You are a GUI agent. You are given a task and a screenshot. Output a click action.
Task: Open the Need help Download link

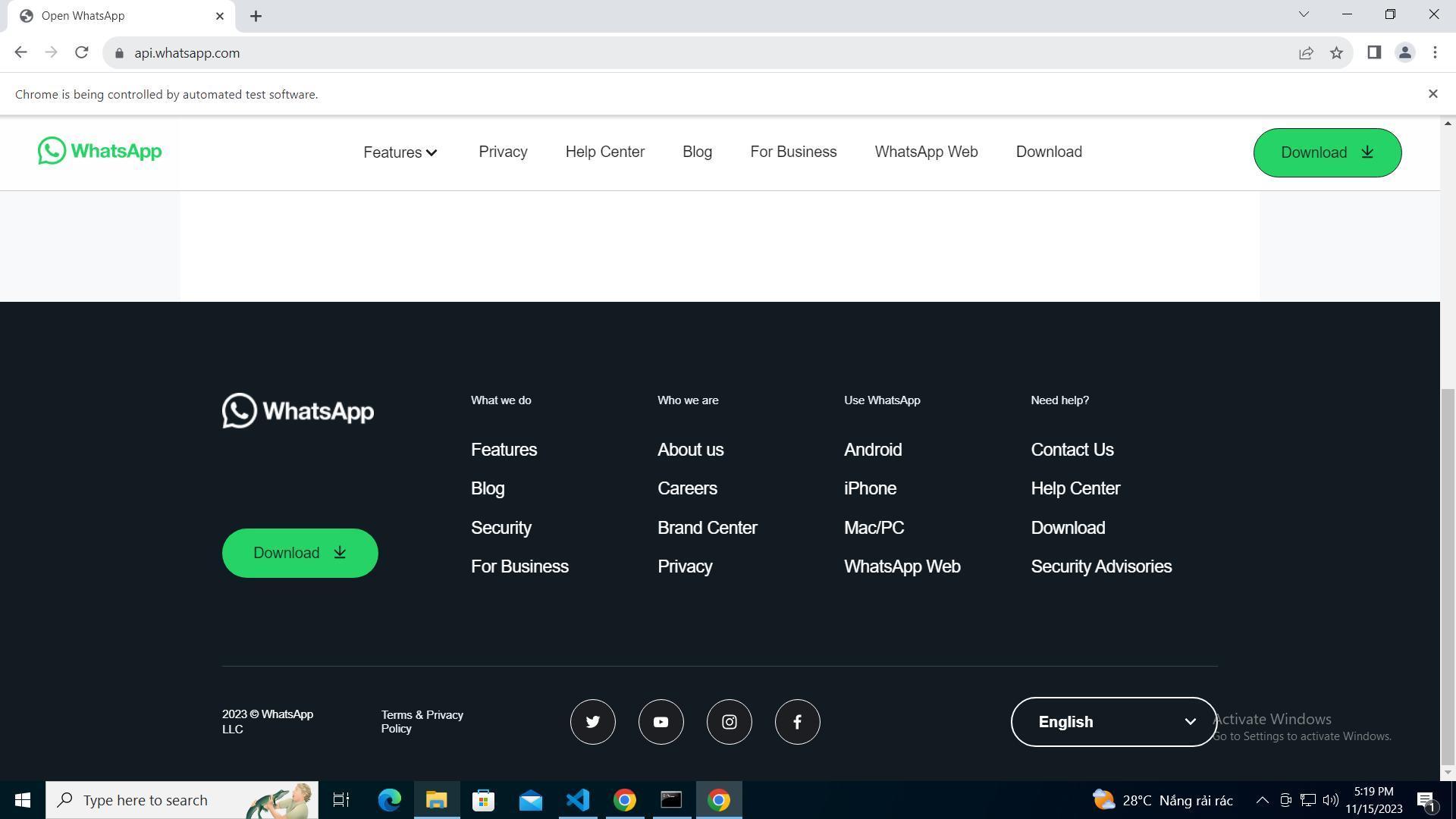[1067, 528]
